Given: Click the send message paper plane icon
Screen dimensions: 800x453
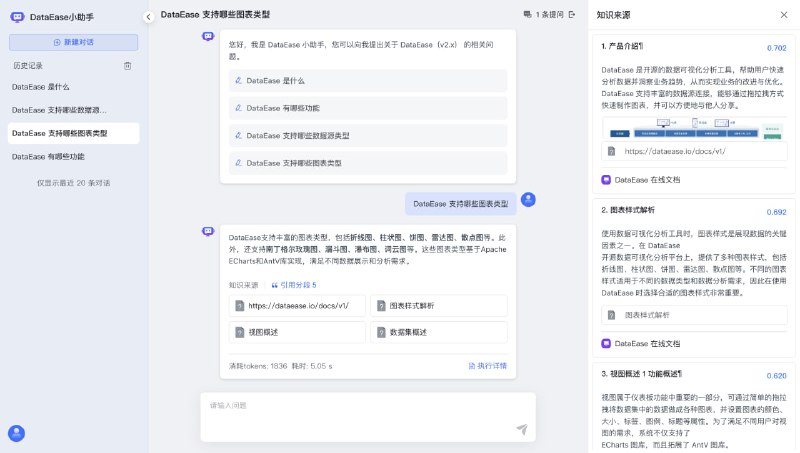Looking at the screenshot, I should [521, 429].
